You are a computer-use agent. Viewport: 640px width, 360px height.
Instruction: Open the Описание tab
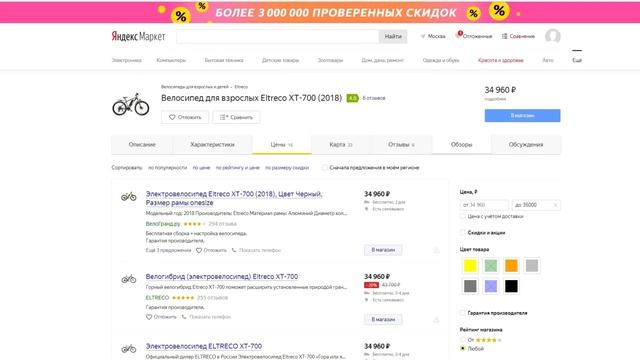(142, 144)
